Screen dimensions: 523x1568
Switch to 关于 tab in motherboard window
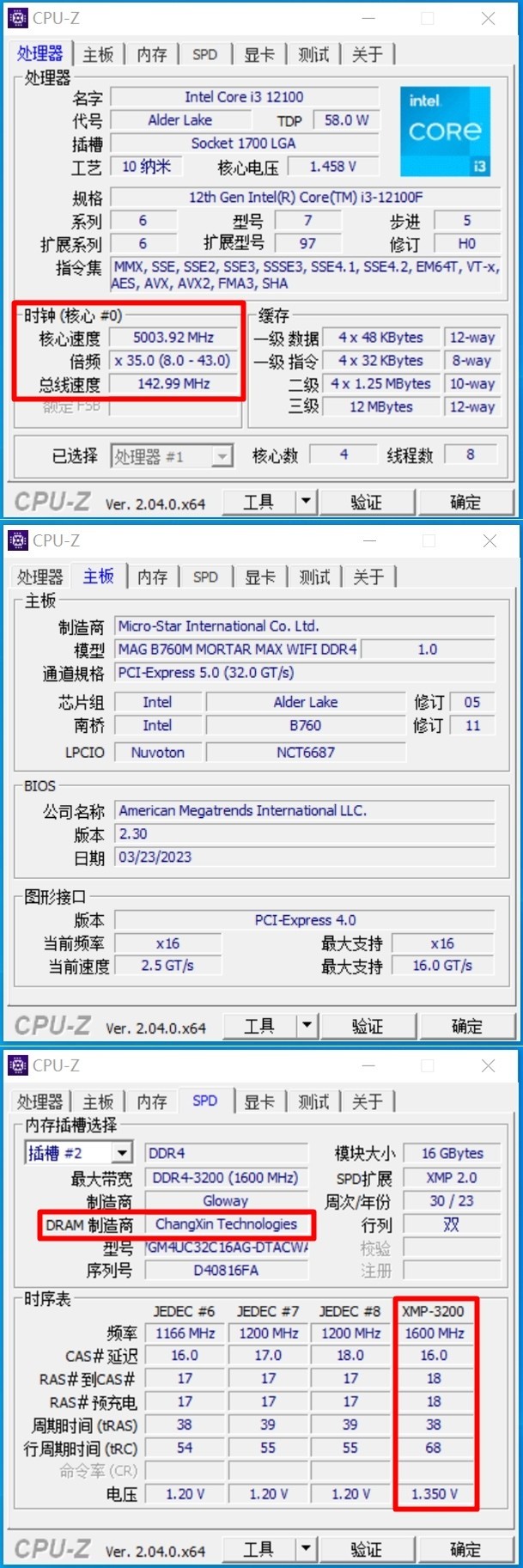click(x=368, y=577)
